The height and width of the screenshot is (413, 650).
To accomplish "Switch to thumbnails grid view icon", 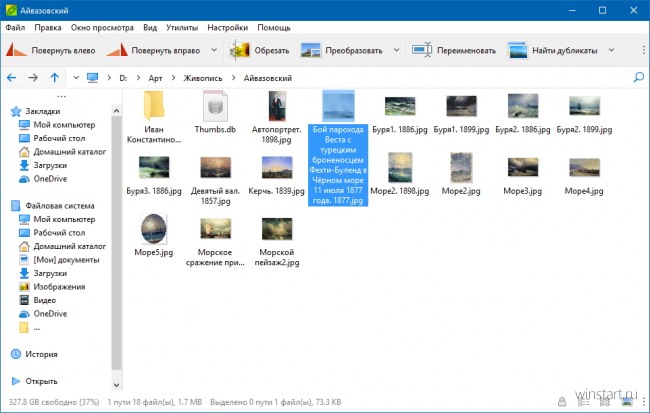I will pos(605,401).
